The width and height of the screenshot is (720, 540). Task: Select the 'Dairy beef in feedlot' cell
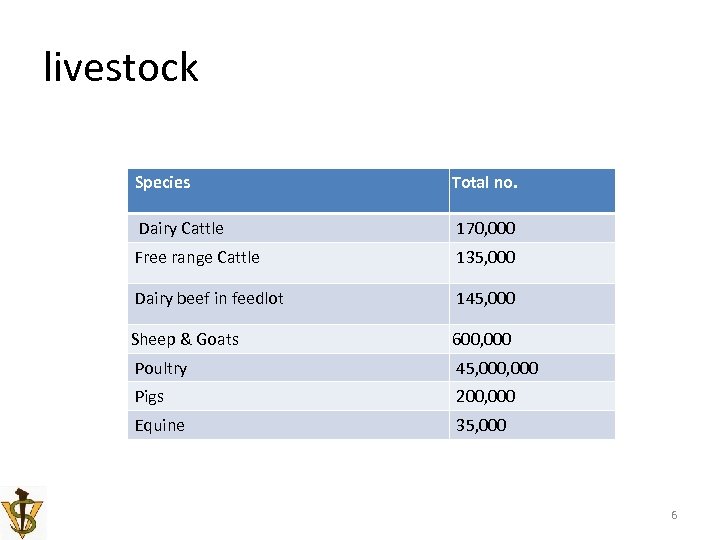(209, 298)
